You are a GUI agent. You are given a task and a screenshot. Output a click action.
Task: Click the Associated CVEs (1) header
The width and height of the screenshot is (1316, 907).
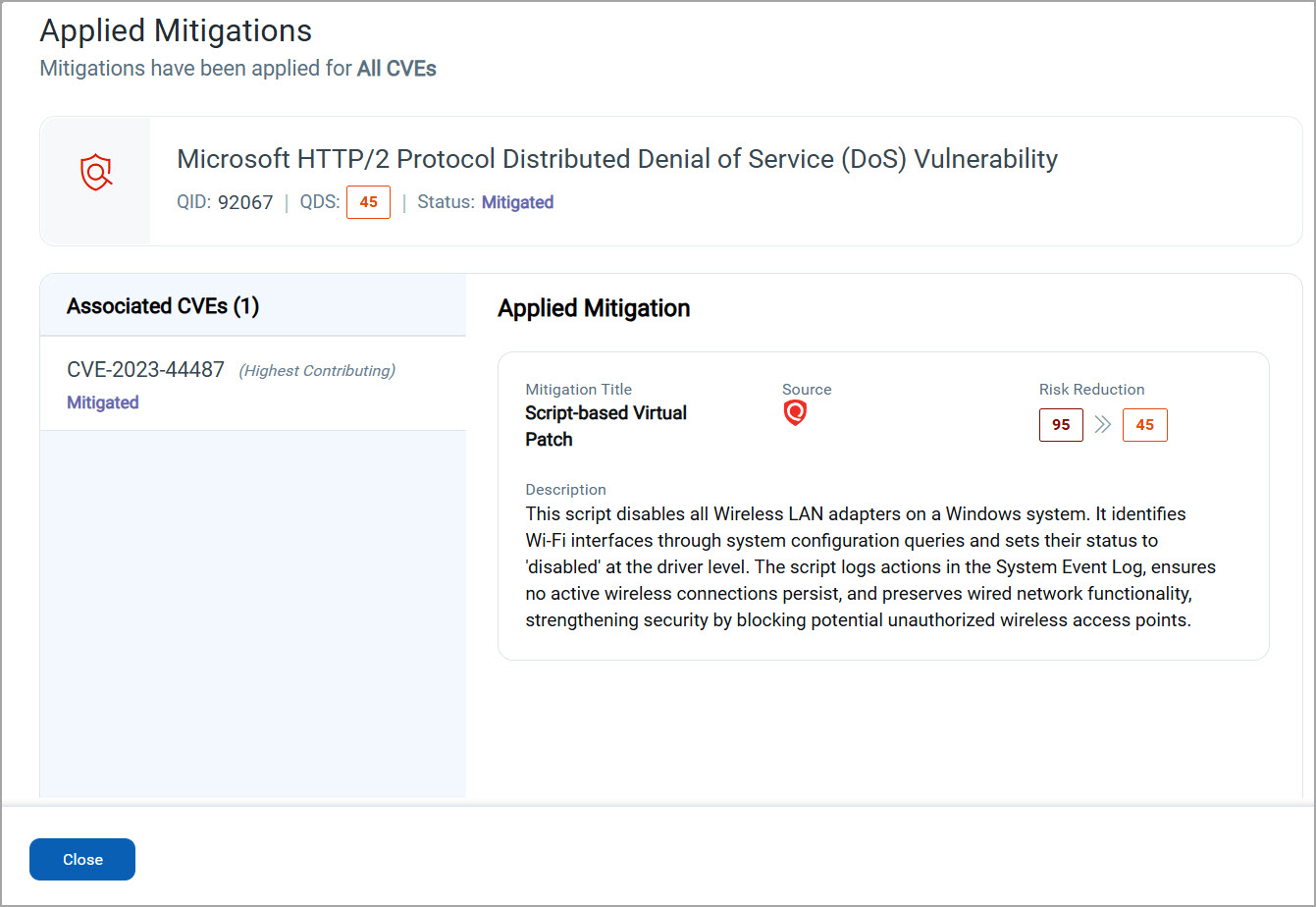click(x=163, y=306)
